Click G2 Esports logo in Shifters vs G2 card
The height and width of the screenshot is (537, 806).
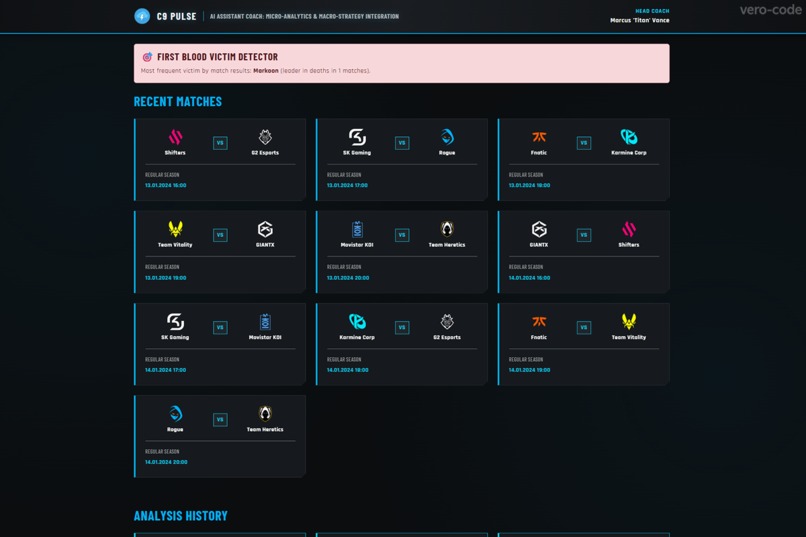[265, 137]
